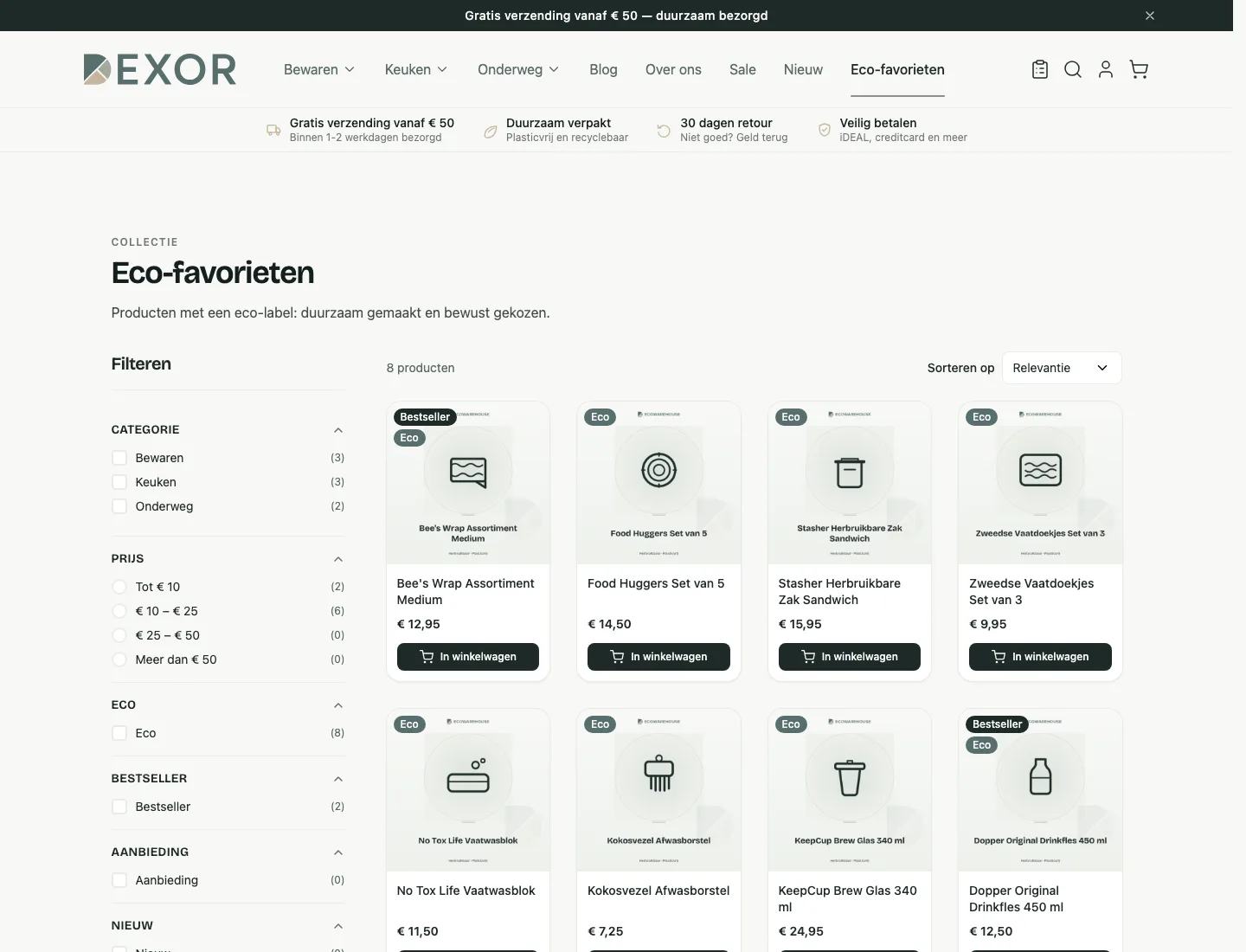
Task: Click the return arrow icon for 30 dagen retour
Action: tap(664, 131)
